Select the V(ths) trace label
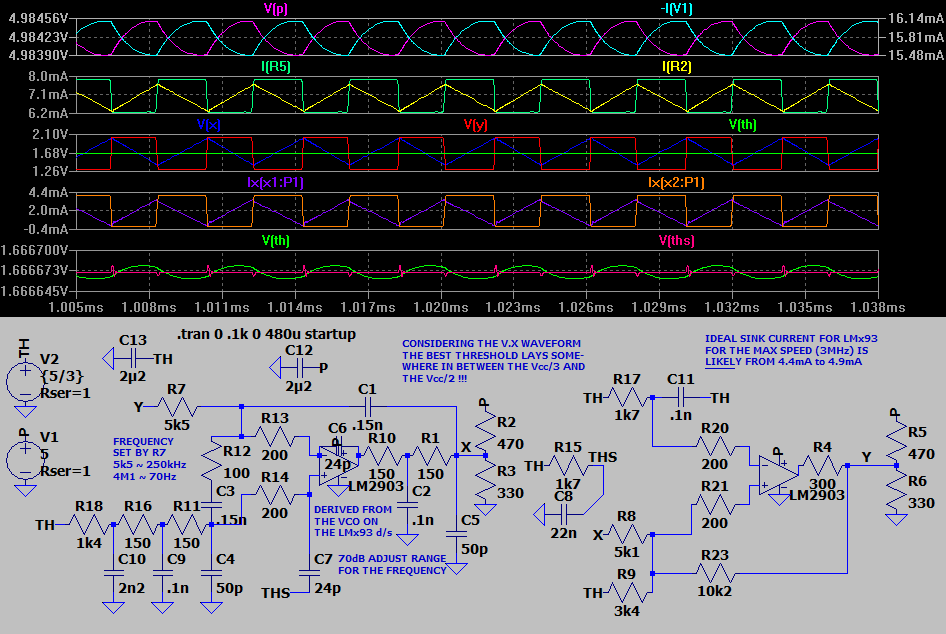Image resolution: width=946 pixels, height=634 pixels. pyautogui.click(x=677, y=241)
